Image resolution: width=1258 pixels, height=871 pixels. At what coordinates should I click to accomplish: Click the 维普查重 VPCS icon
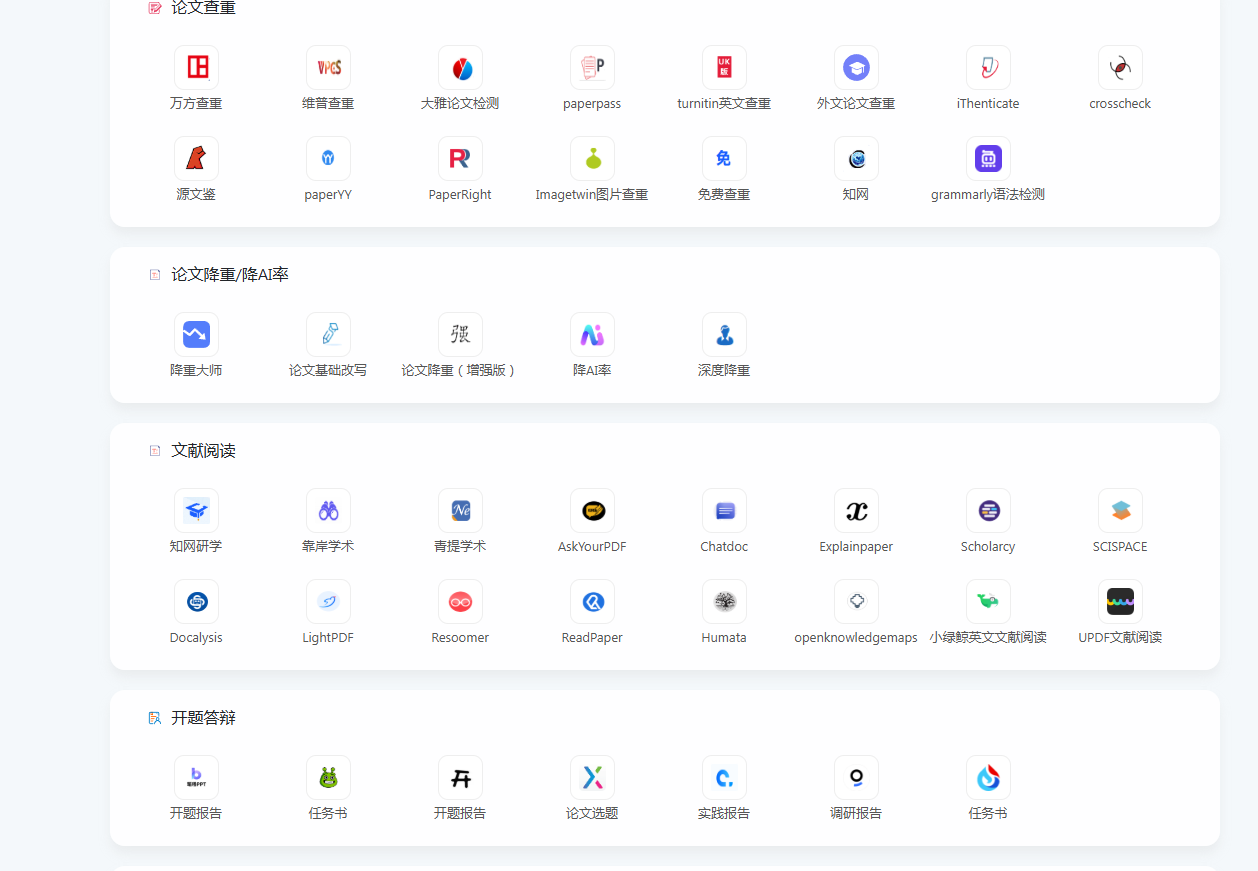pyautogui.click(x=328, y=67)
